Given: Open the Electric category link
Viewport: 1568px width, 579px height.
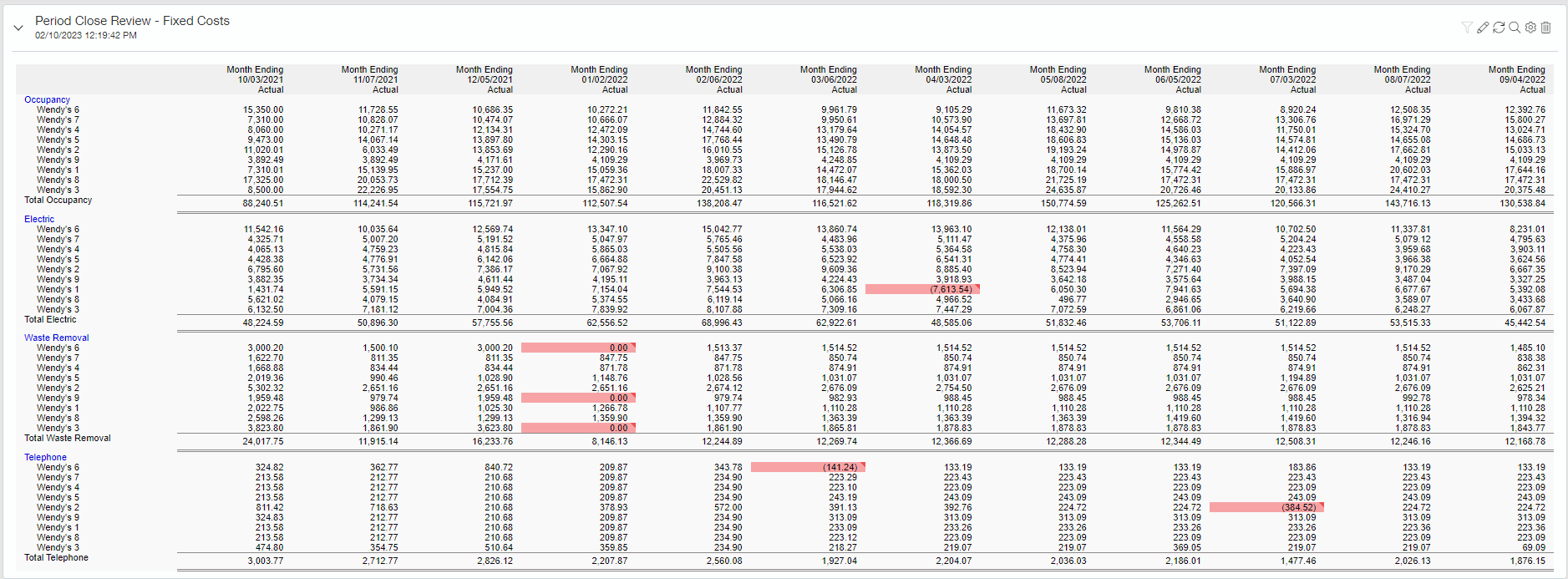Looking at the screenshot, I should pyautogui.click(x=39, y=219).
